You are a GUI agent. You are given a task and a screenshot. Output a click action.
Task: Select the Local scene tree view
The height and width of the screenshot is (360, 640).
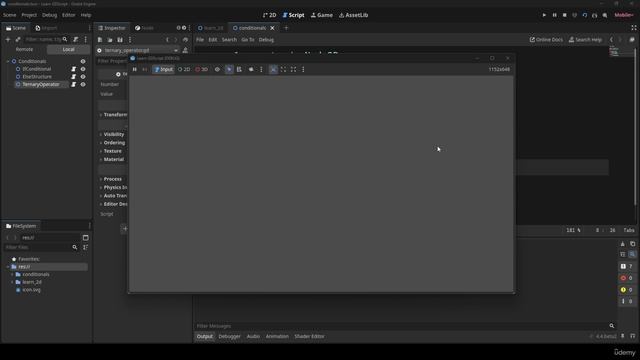(x=68, y=49)
